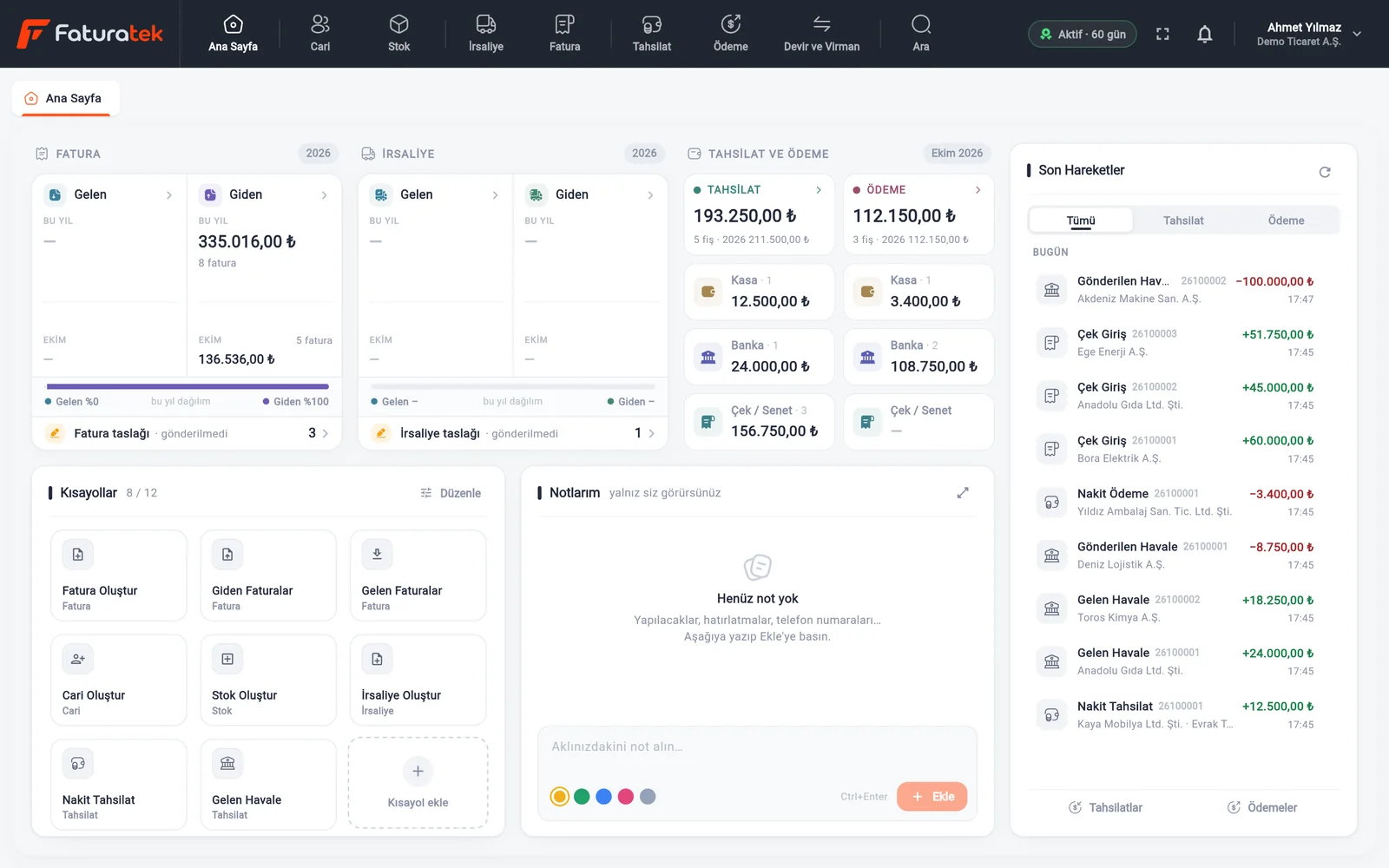Click the Kısayol ekle tile
Image resolution: width=1389 pixels, height=868 pixels.
pyautogui.click(x=418, y=784)
